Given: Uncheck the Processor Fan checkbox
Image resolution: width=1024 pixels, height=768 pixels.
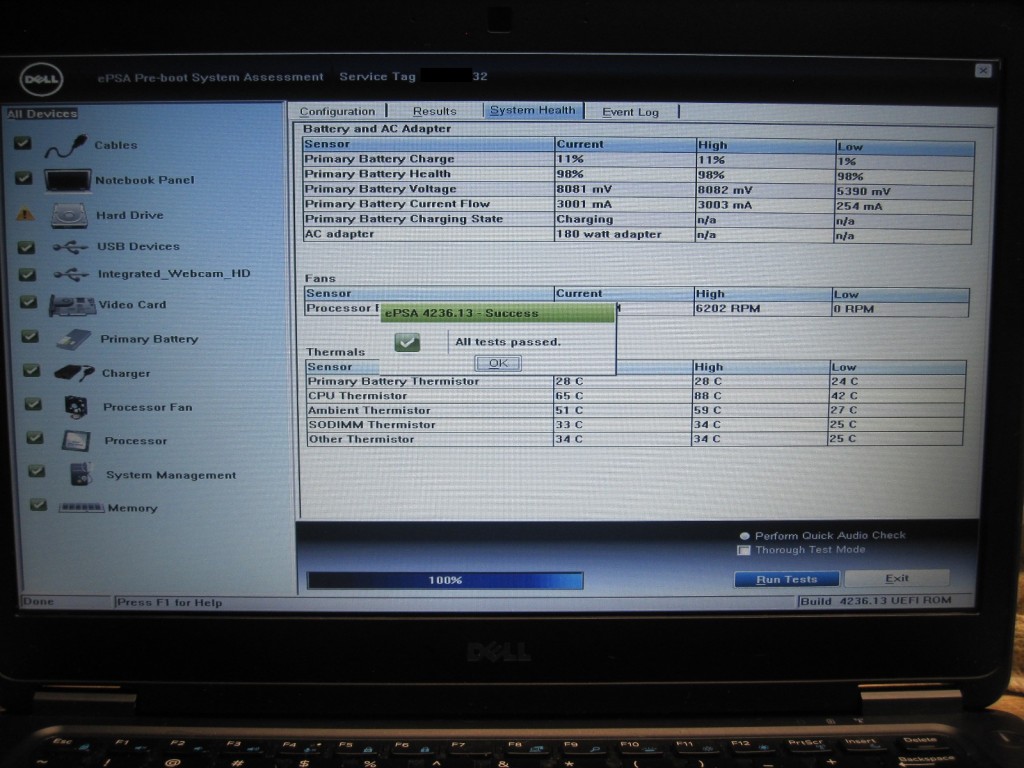Looking at the screenshot, I should [x=33, y=404].
